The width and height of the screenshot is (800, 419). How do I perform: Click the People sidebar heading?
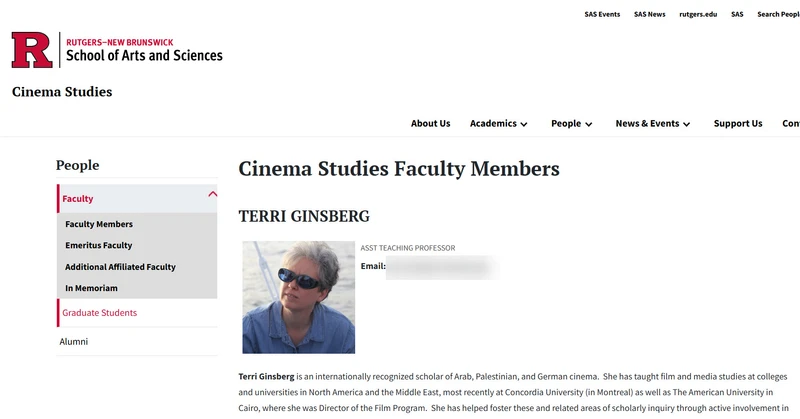click(x=78, y=165)
